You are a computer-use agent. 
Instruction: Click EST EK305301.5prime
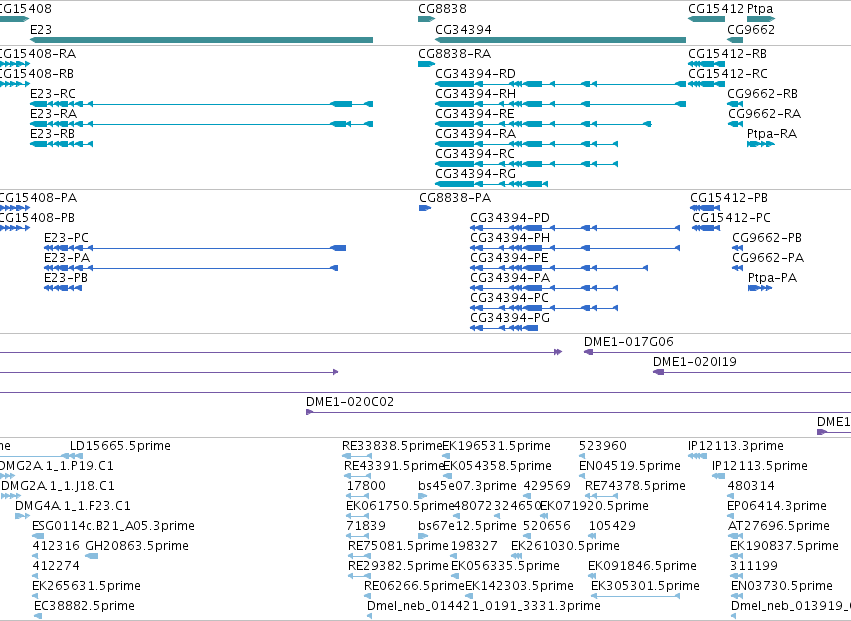click(645, 587)
